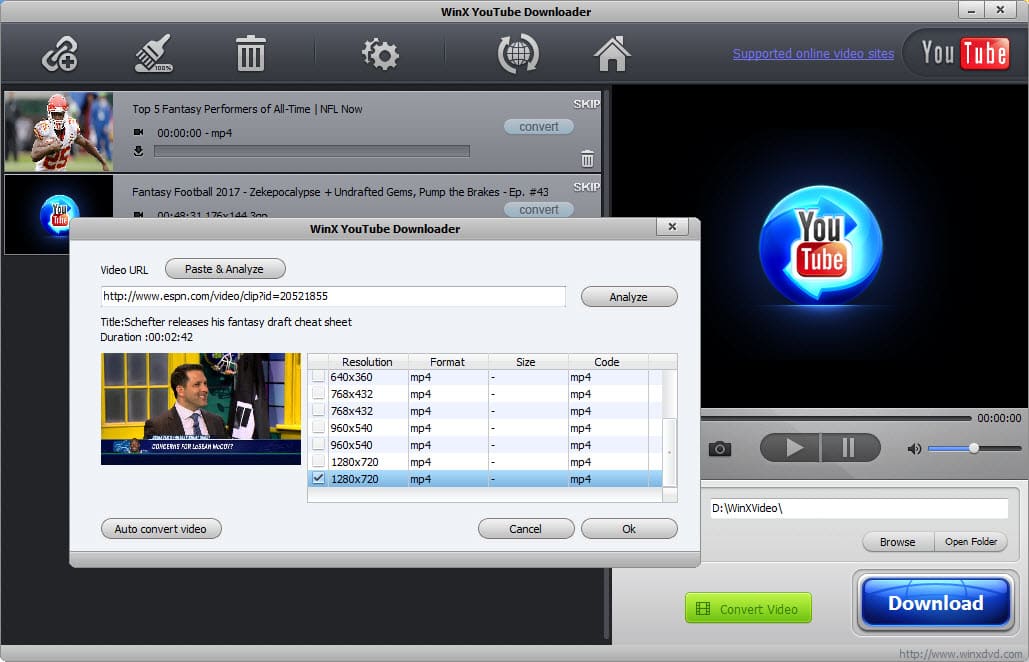Check the second 960x540 mp4 checkbox

point(318,445)
